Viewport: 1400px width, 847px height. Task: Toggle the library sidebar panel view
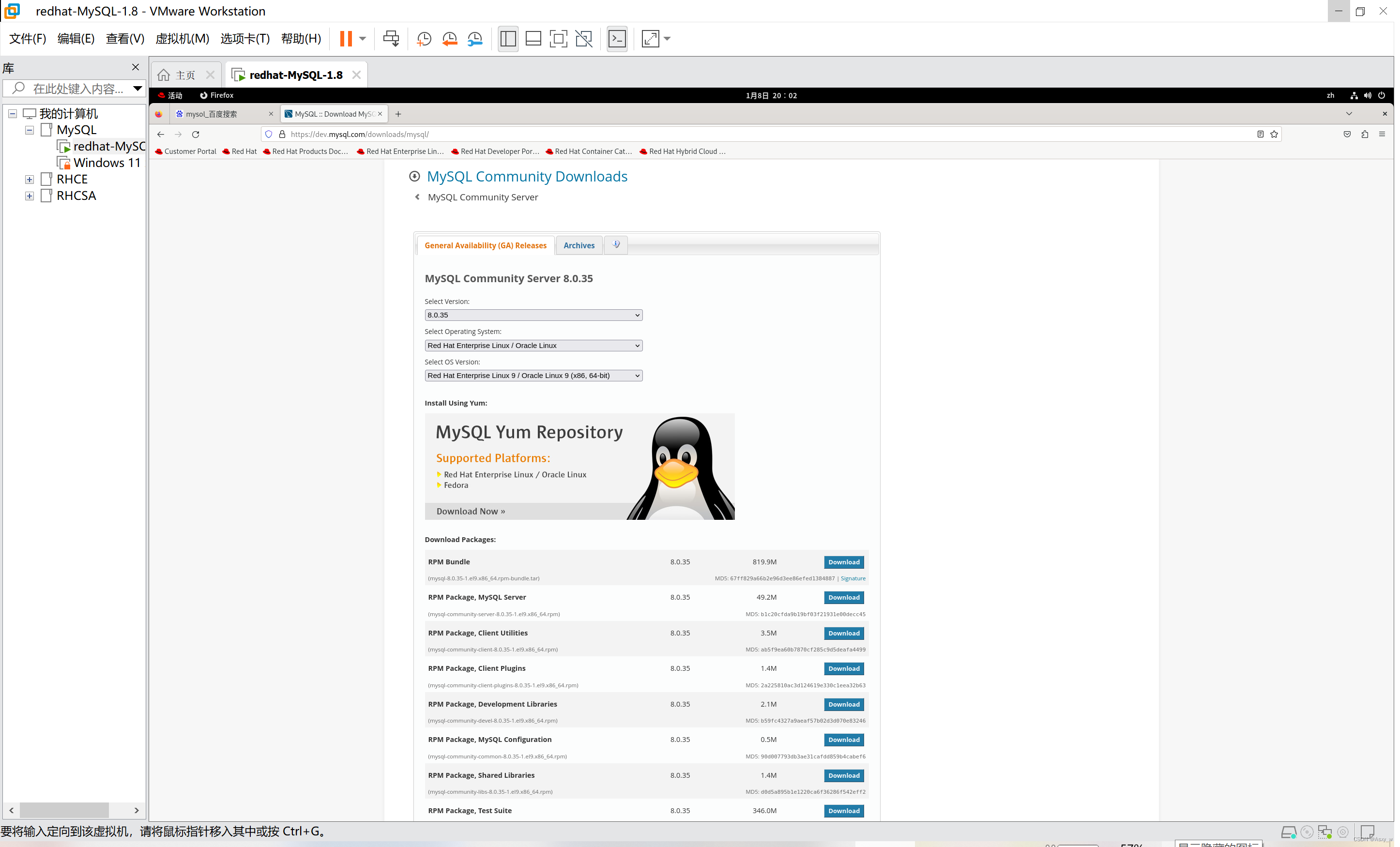(507, 38)
